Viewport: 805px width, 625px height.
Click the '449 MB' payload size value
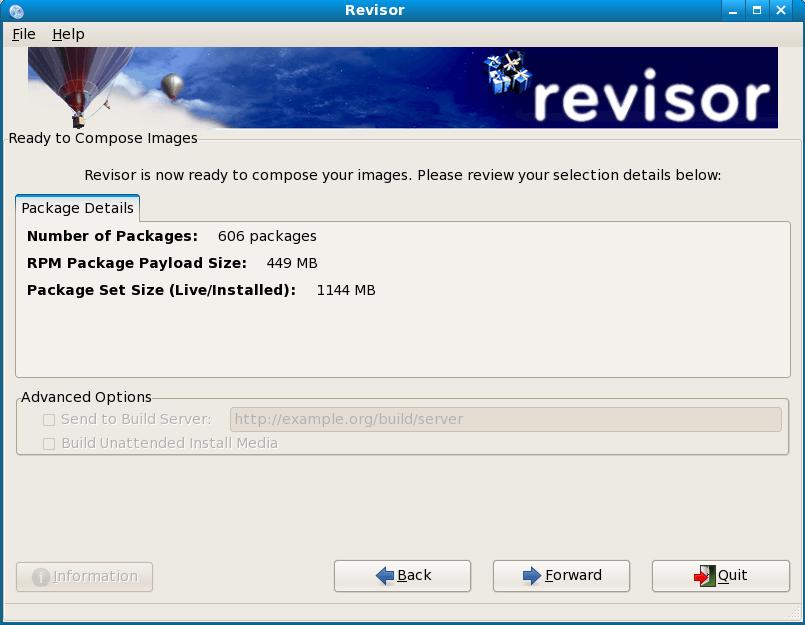click(x=292, y=263)
